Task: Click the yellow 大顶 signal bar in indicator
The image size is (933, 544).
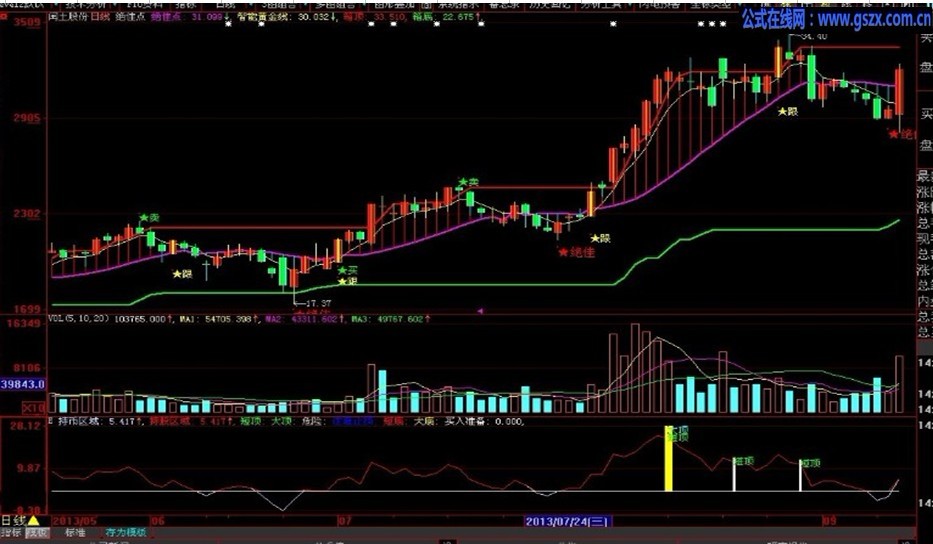Action: (668, 458)
